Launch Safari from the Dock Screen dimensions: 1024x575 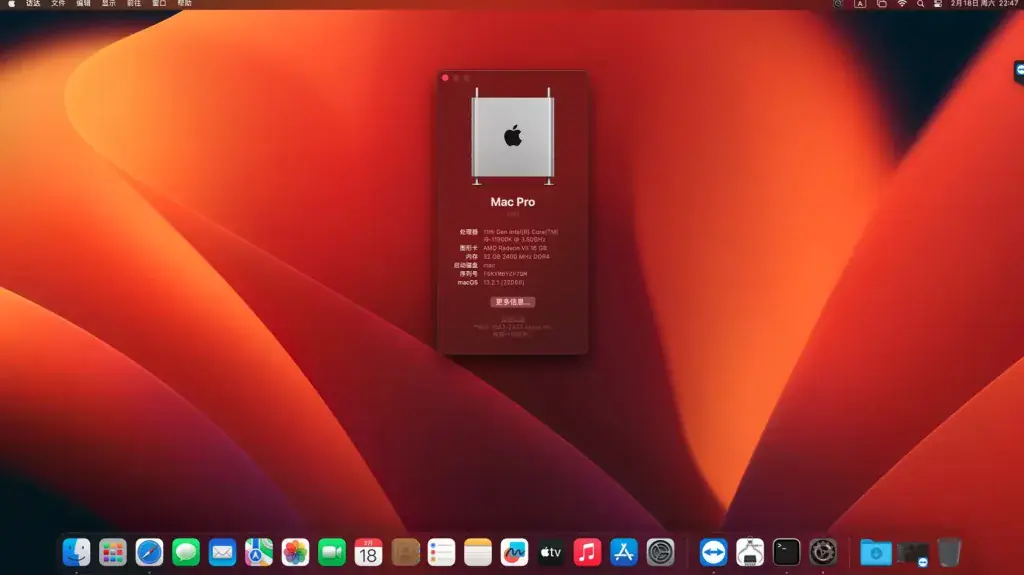tap(150, 552)
